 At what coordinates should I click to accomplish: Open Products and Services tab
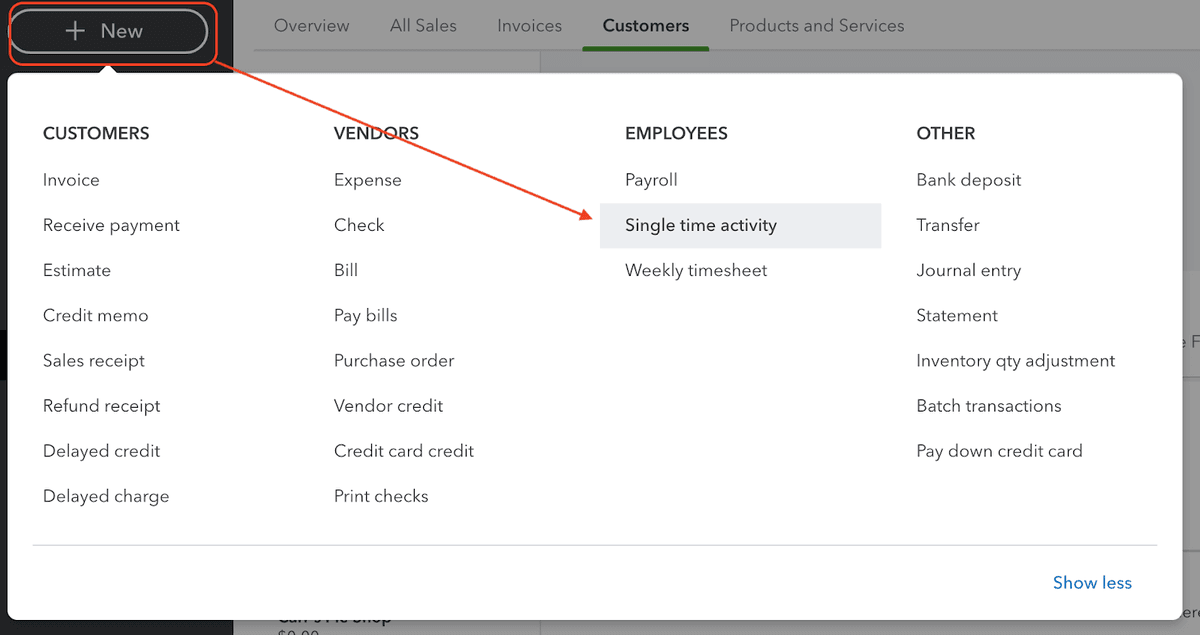[817, 26]
